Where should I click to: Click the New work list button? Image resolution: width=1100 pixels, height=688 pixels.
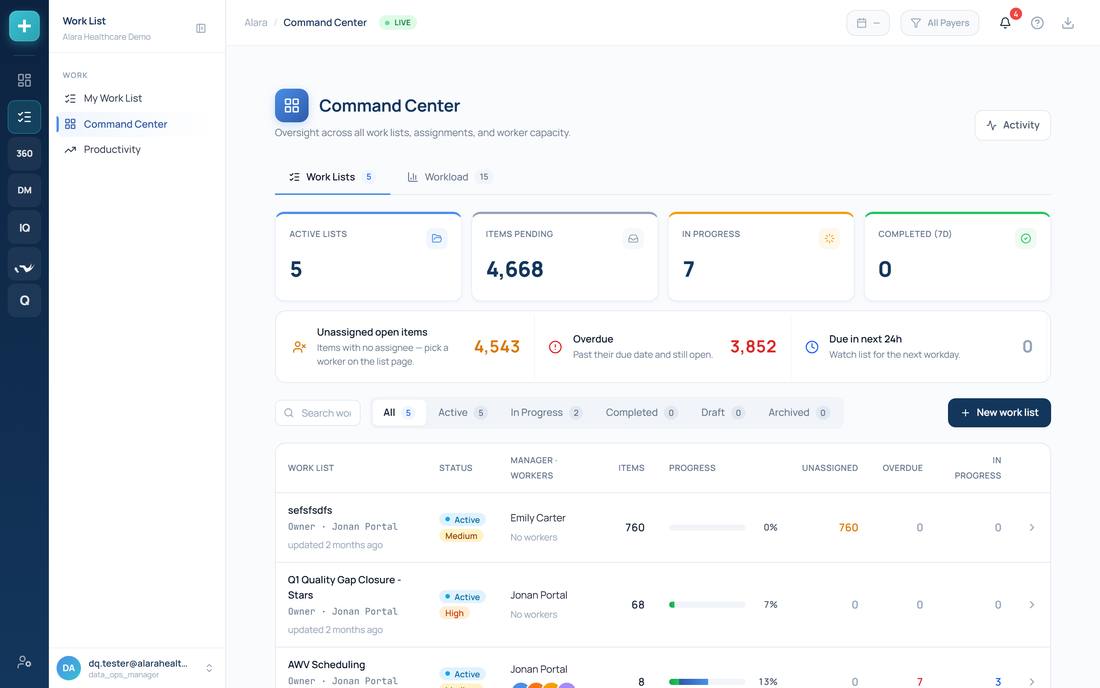click(x=999, y=412)
